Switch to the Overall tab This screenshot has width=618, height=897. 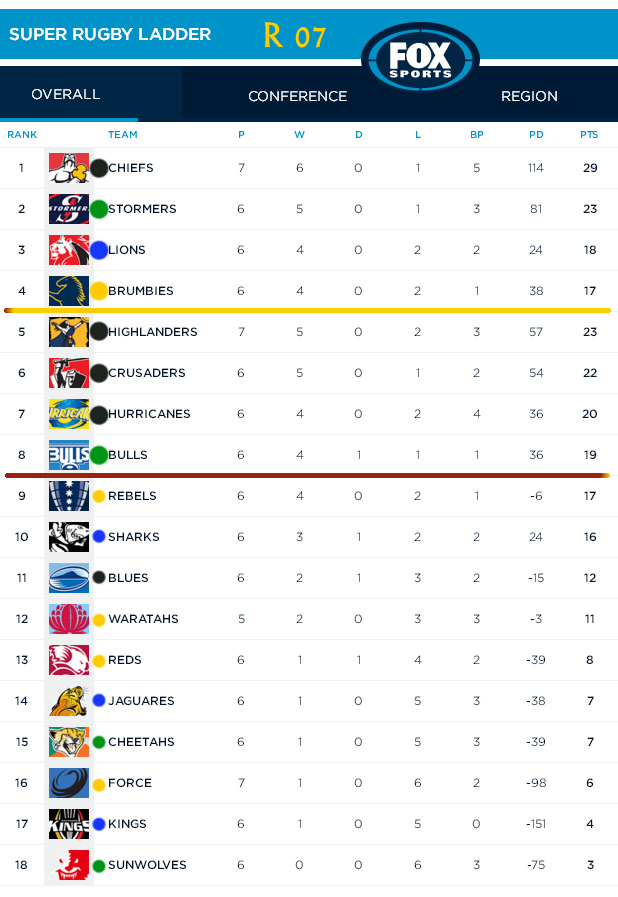[66, 95]
